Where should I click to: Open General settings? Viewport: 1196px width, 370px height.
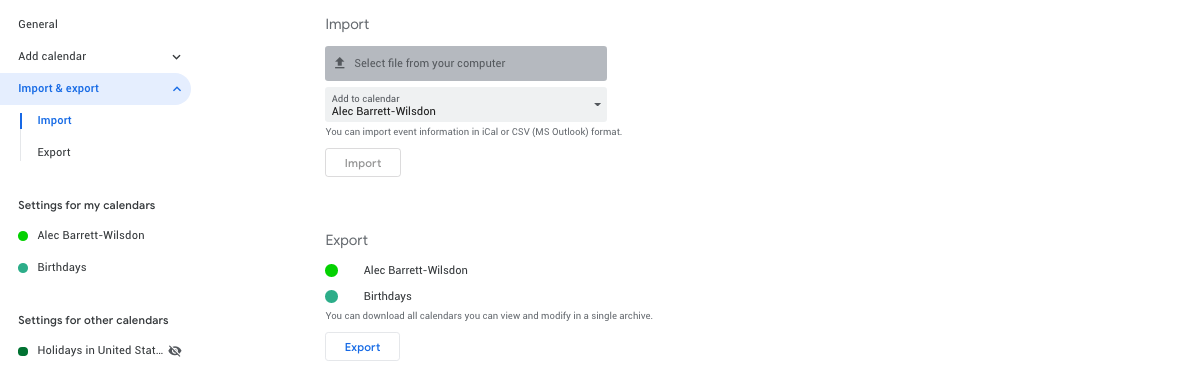coord(38,24)
